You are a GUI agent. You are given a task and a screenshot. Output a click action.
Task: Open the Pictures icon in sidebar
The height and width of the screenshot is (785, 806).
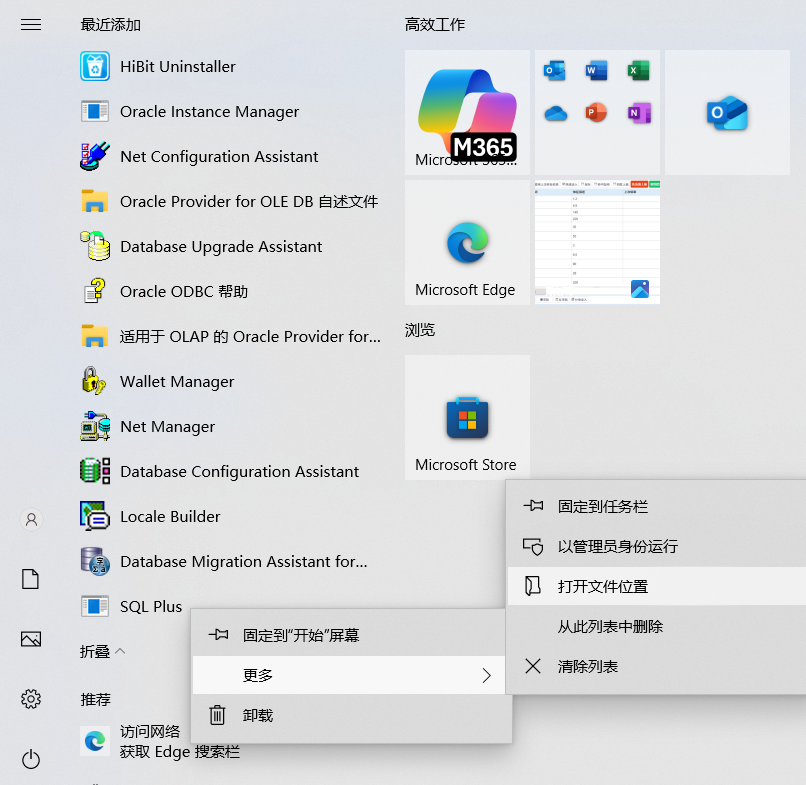pos(31,639)
